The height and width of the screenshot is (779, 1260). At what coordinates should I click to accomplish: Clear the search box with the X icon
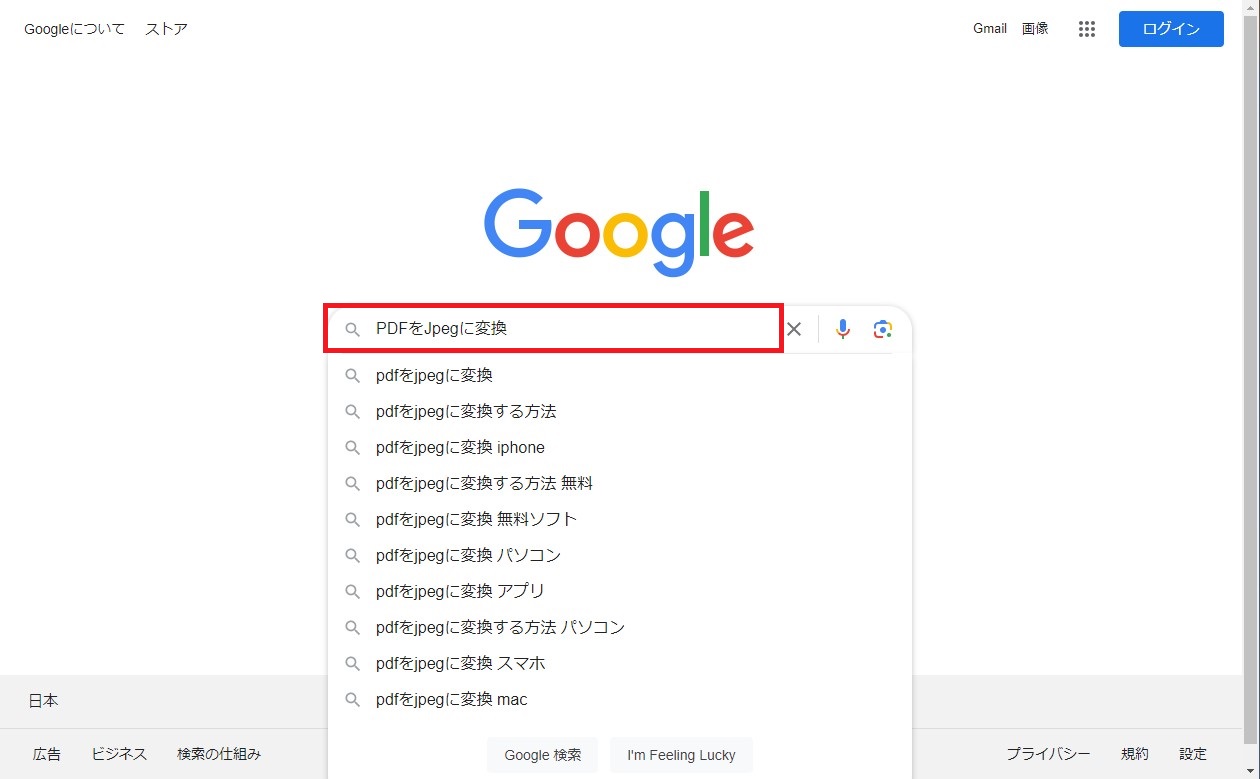(x=794, y=329)
